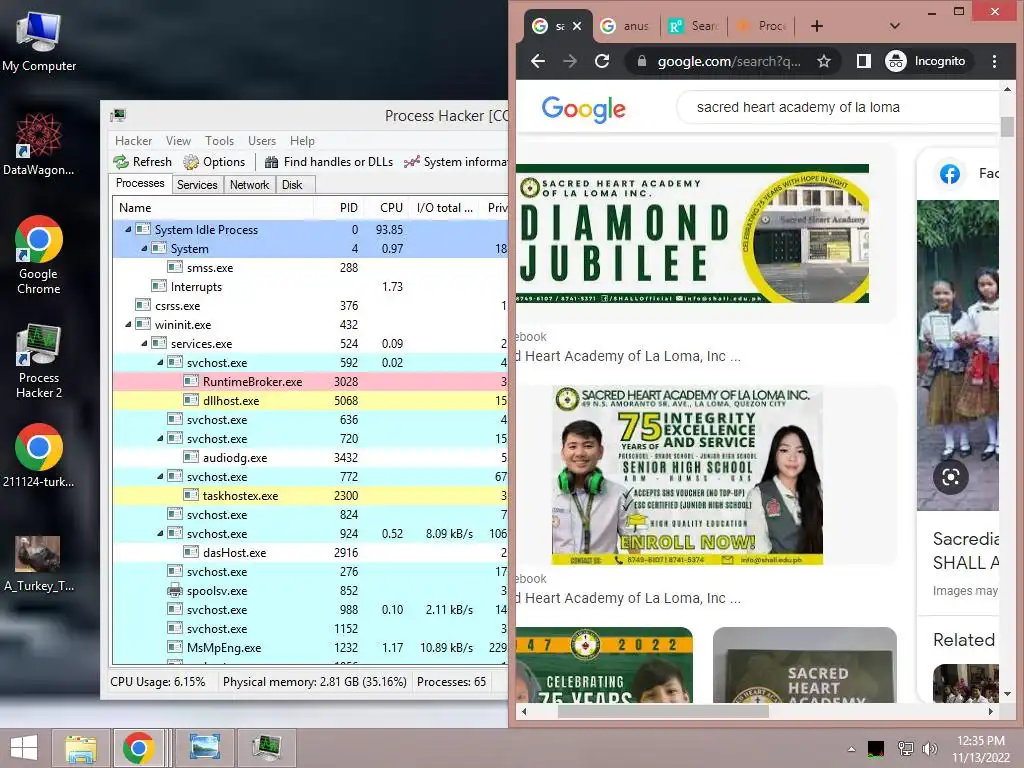This screenshot has height=768, width=1024.
Task: Switch to the Services tab
Action: pos(197,185)
